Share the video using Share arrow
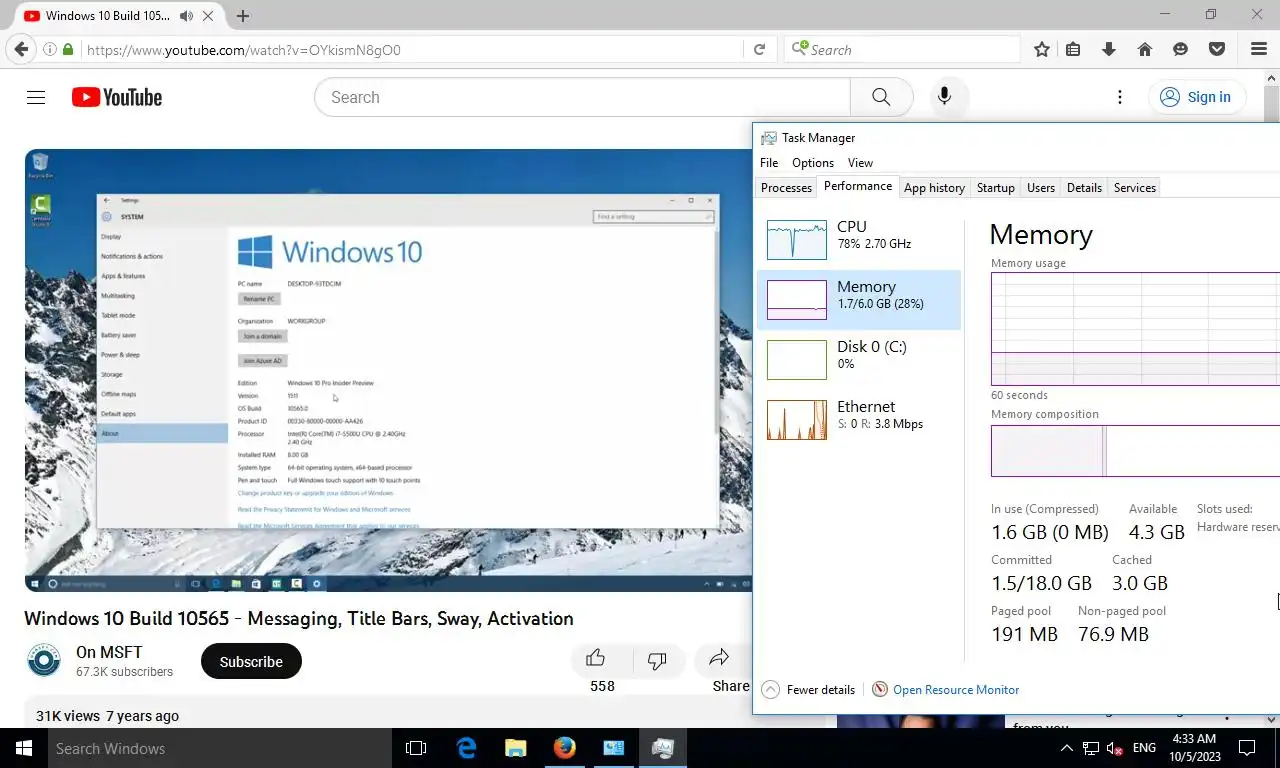 (719, 658)
